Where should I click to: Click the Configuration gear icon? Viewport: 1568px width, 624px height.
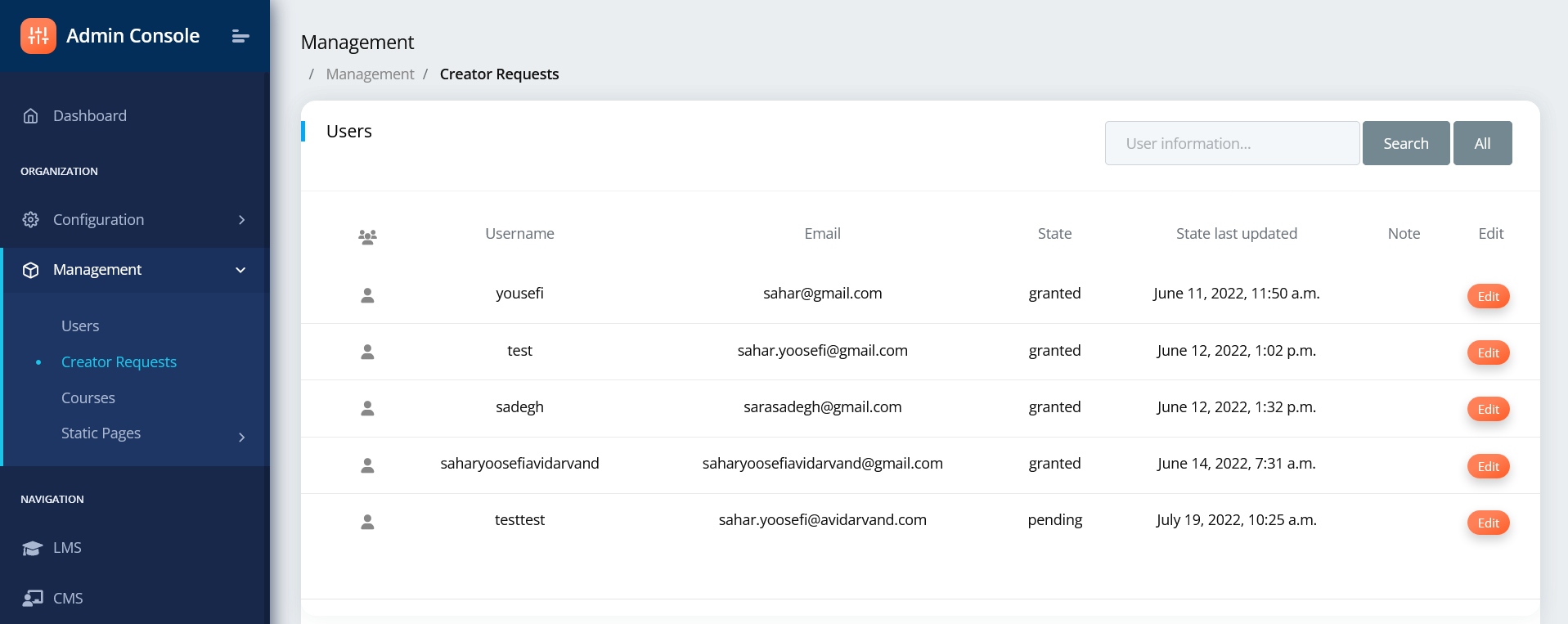coord(31,220)
